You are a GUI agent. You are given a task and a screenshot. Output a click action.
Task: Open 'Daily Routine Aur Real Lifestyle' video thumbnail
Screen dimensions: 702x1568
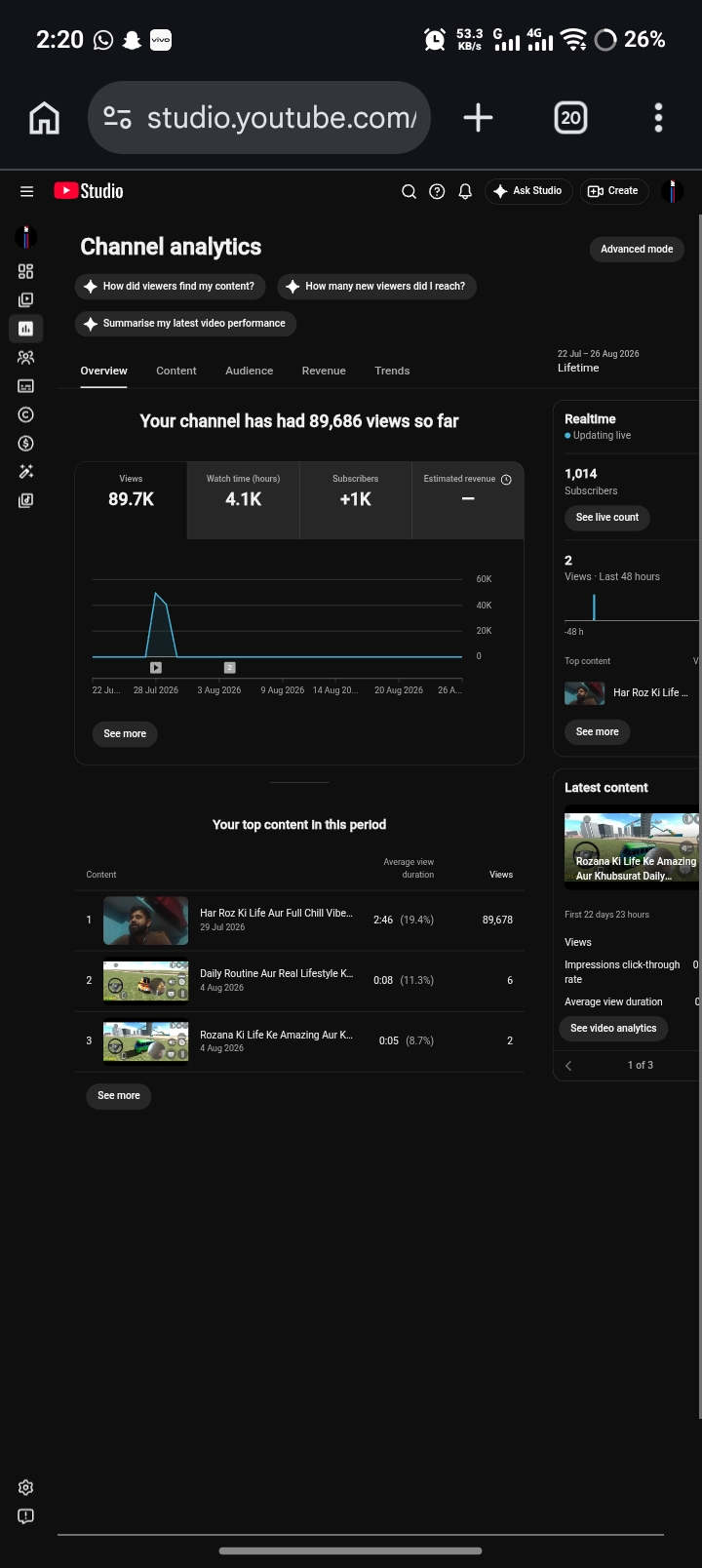click(x=146, y=981)
